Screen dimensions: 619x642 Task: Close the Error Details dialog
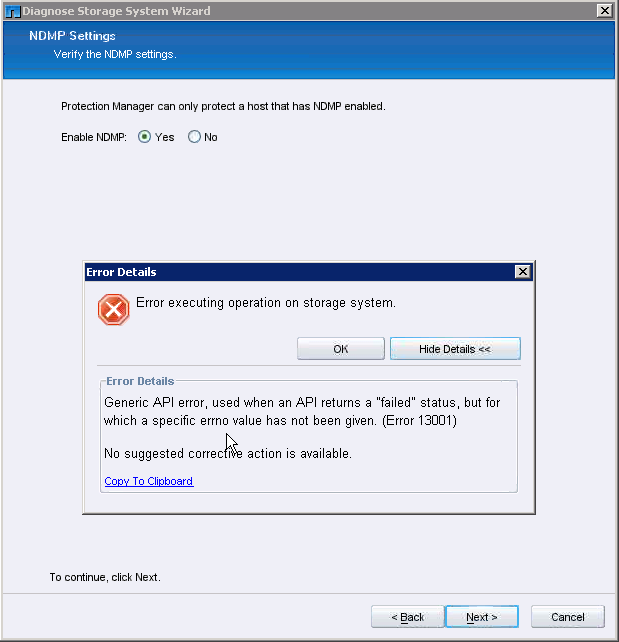click(522, 272)
